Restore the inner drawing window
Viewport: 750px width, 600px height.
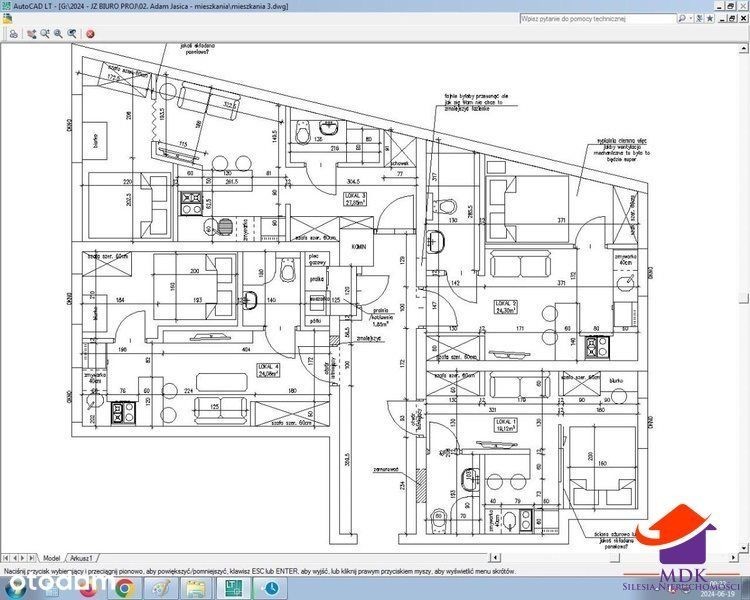[733, 18]
